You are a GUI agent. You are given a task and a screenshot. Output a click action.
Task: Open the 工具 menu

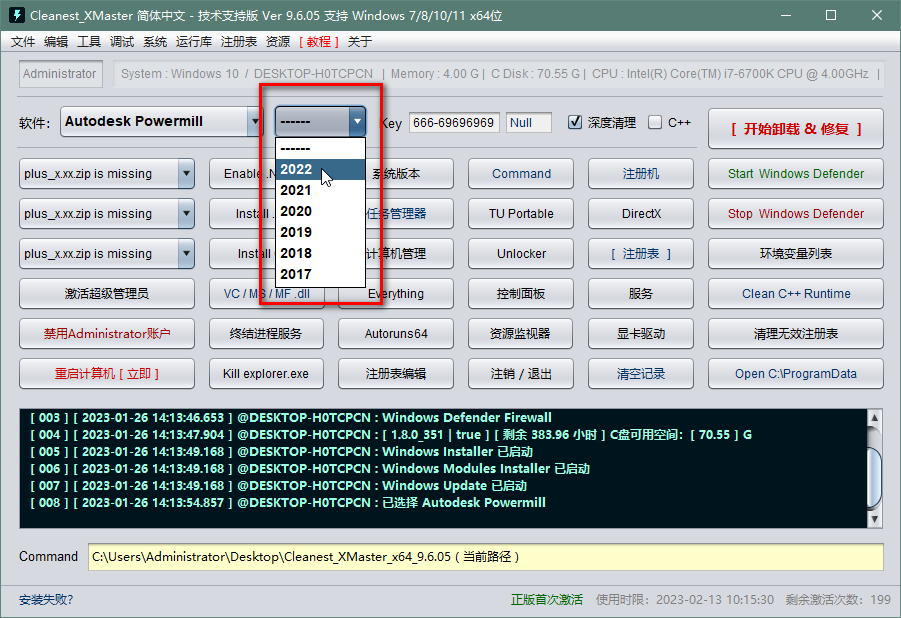click(89, 41)
